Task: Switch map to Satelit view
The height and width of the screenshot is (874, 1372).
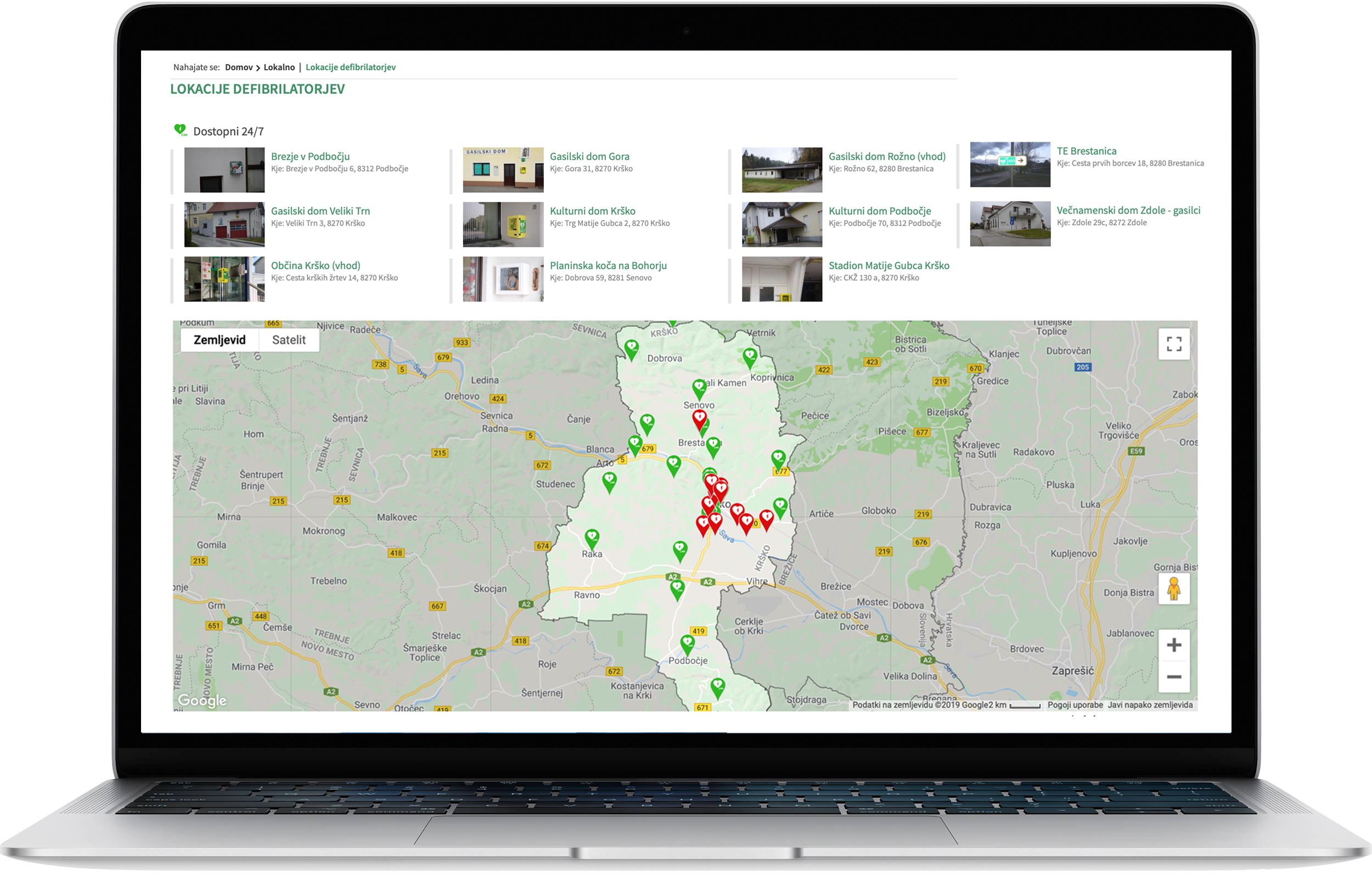Action: (288, 340)
